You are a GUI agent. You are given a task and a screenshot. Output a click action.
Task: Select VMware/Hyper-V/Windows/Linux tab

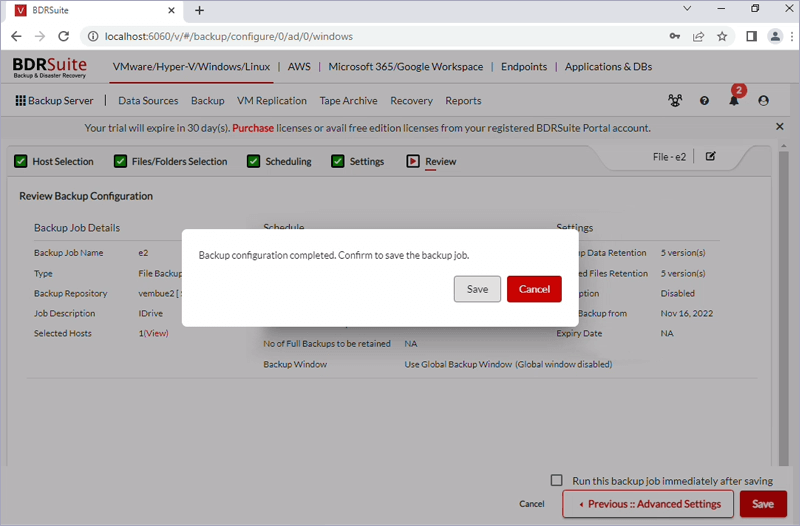pyautogui.click(x=191, y=67)
